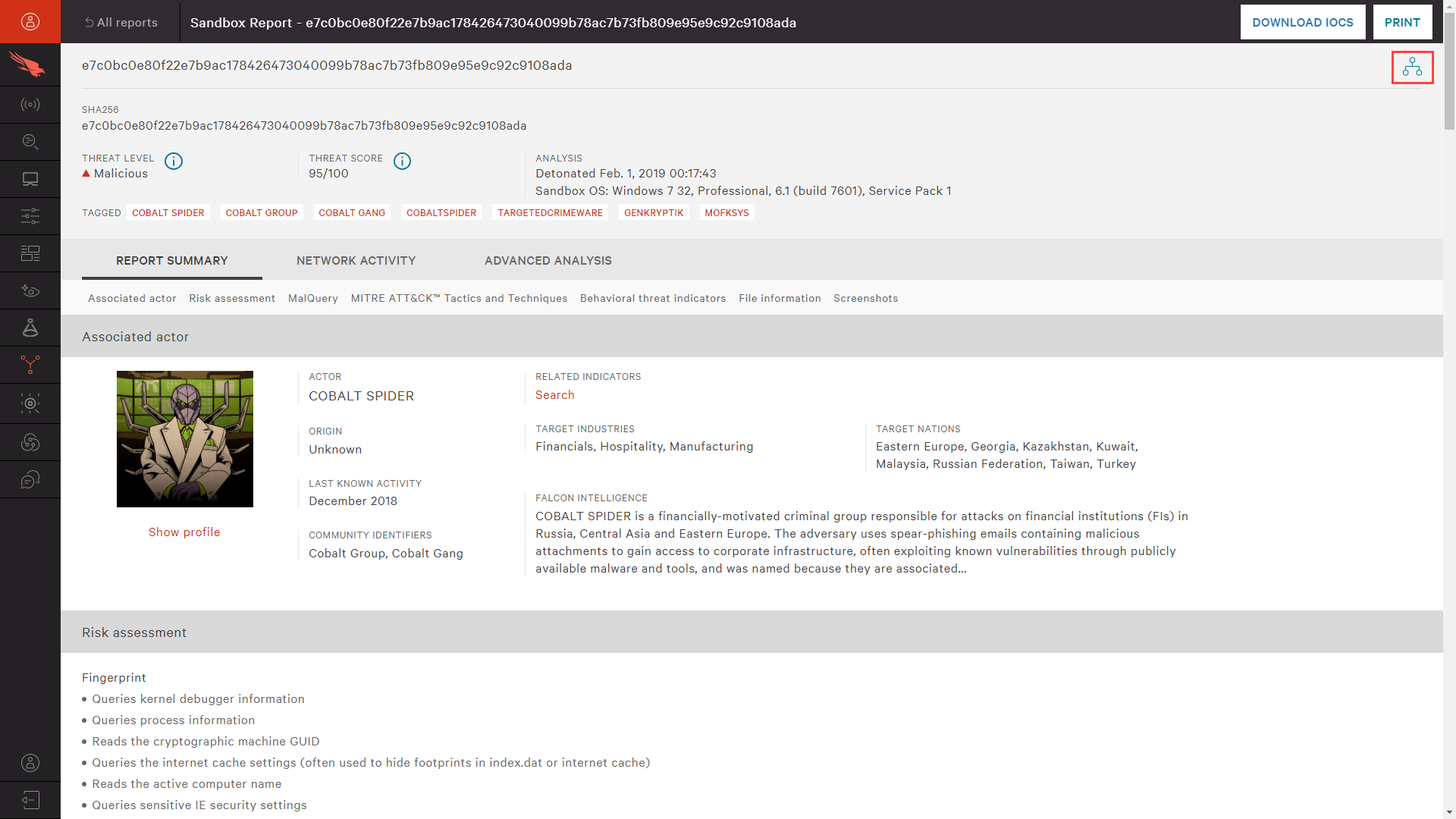Open the swirl knot icon in sidebar

(30, 442)
